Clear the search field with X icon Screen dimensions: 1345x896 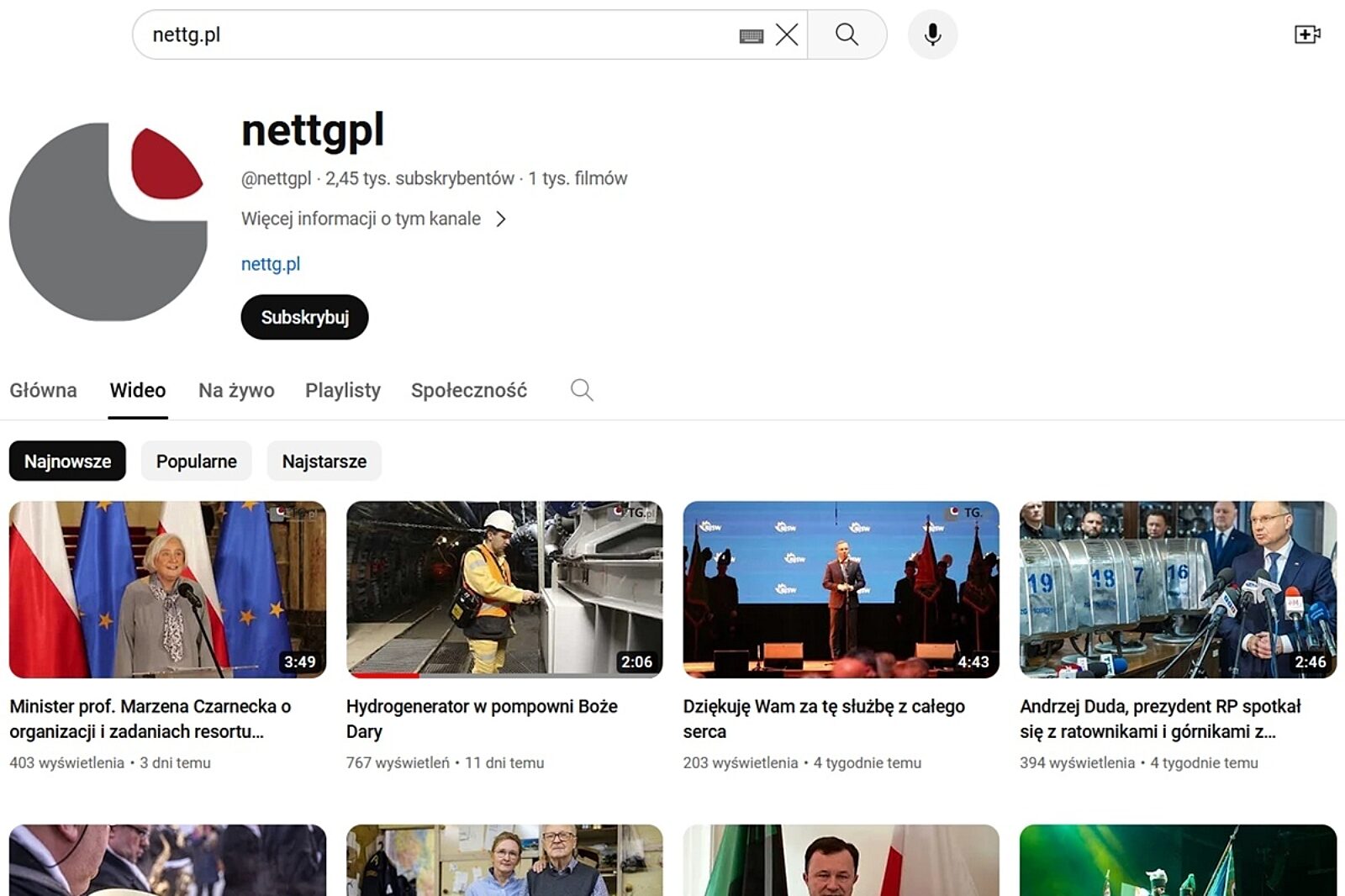click(x=787, y=34)
